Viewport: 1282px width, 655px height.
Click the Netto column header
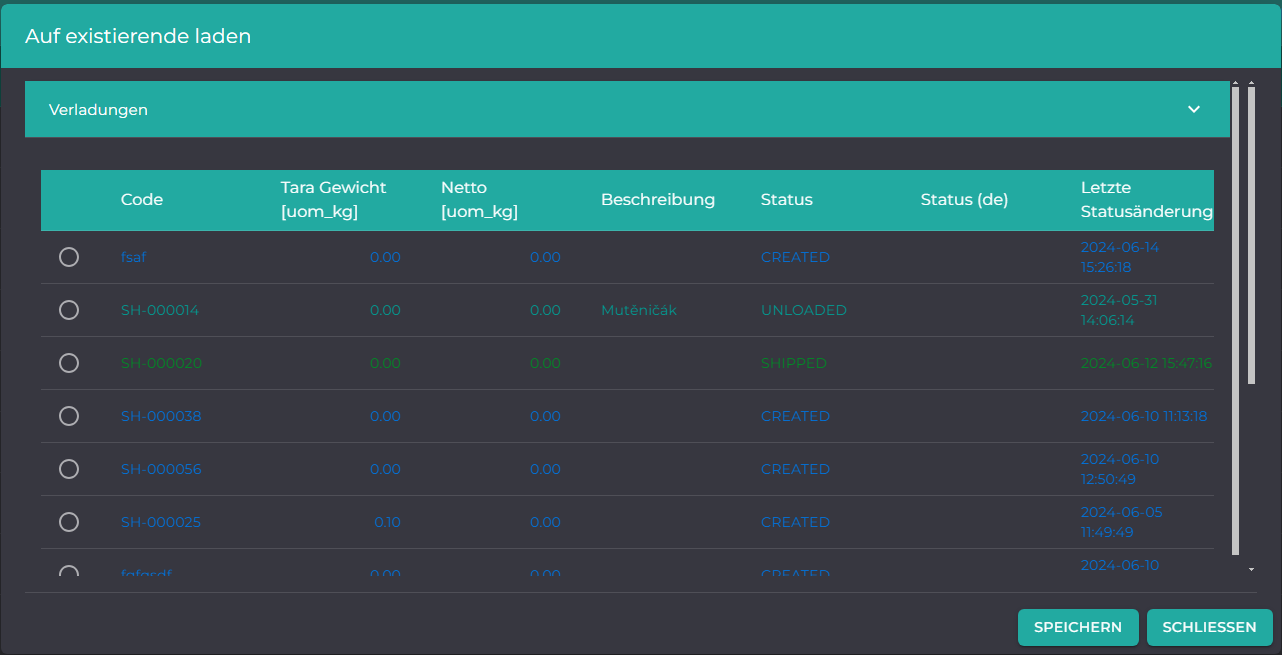(479, 200)
